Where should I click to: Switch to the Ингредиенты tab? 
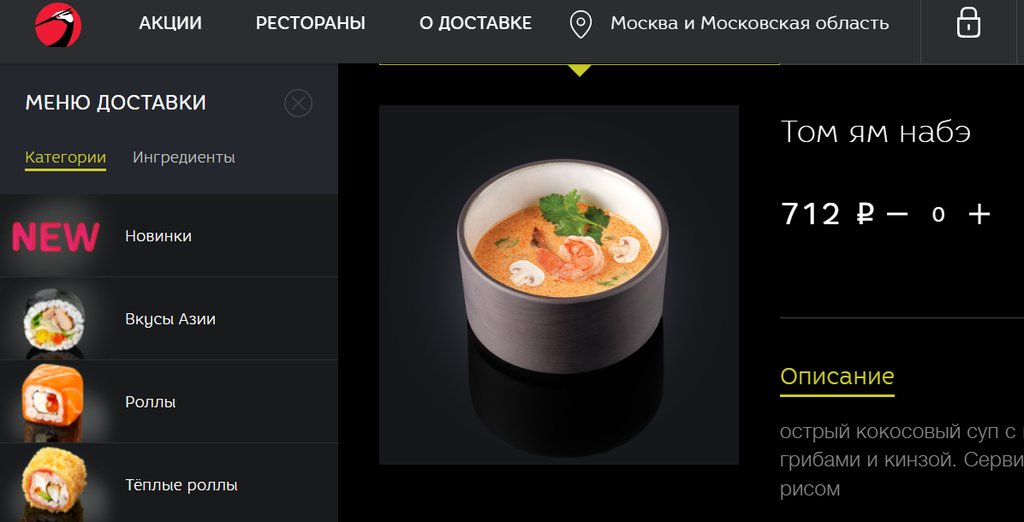point(184,157)
